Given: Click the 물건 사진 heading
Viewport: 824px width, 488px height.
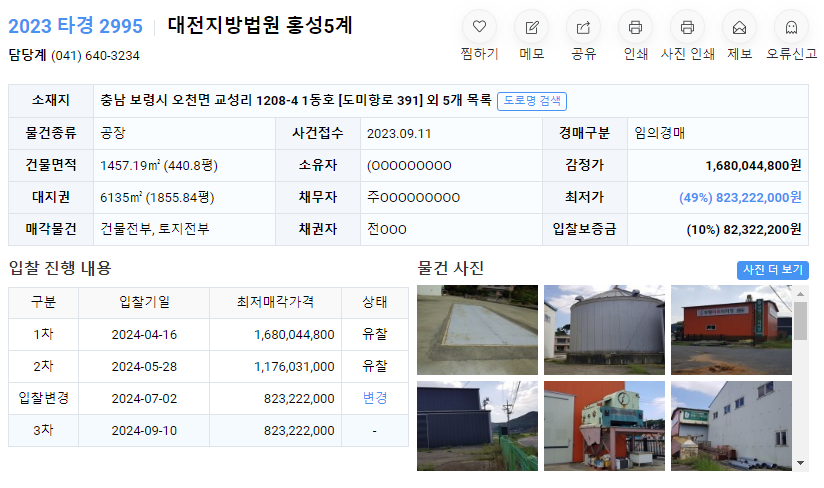Looking at the screenshot, I should (450, 268).
